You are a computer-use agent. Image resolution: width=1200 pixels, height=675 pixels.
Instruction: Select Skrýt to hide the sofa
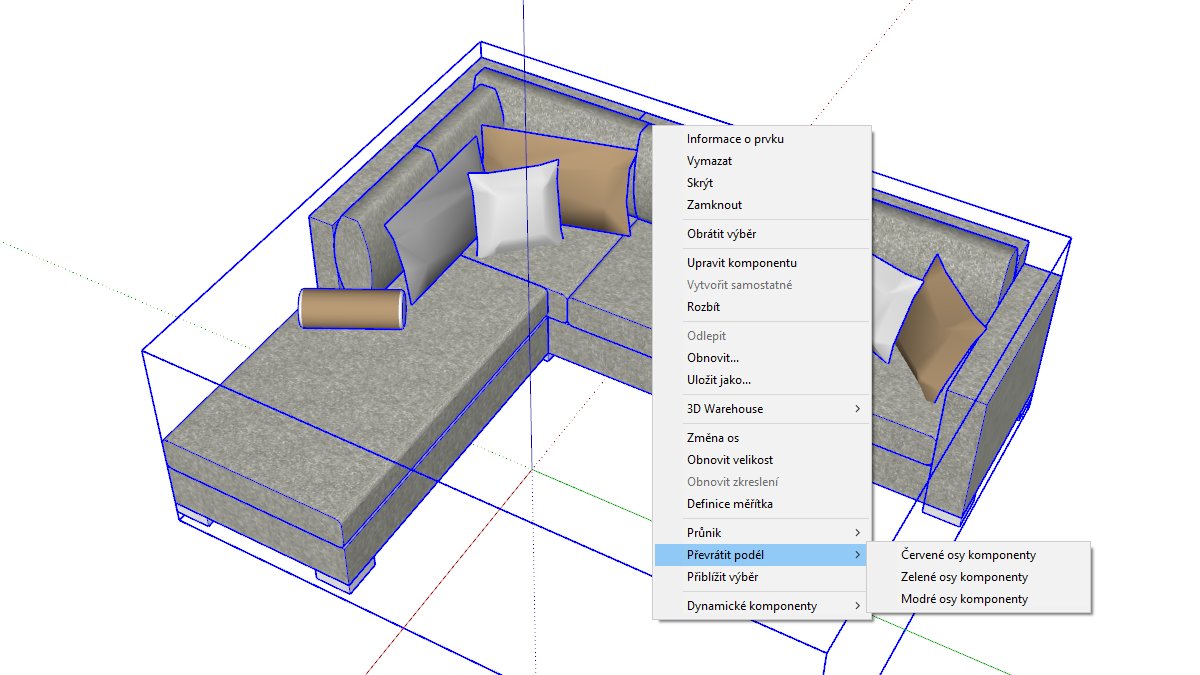700,183
